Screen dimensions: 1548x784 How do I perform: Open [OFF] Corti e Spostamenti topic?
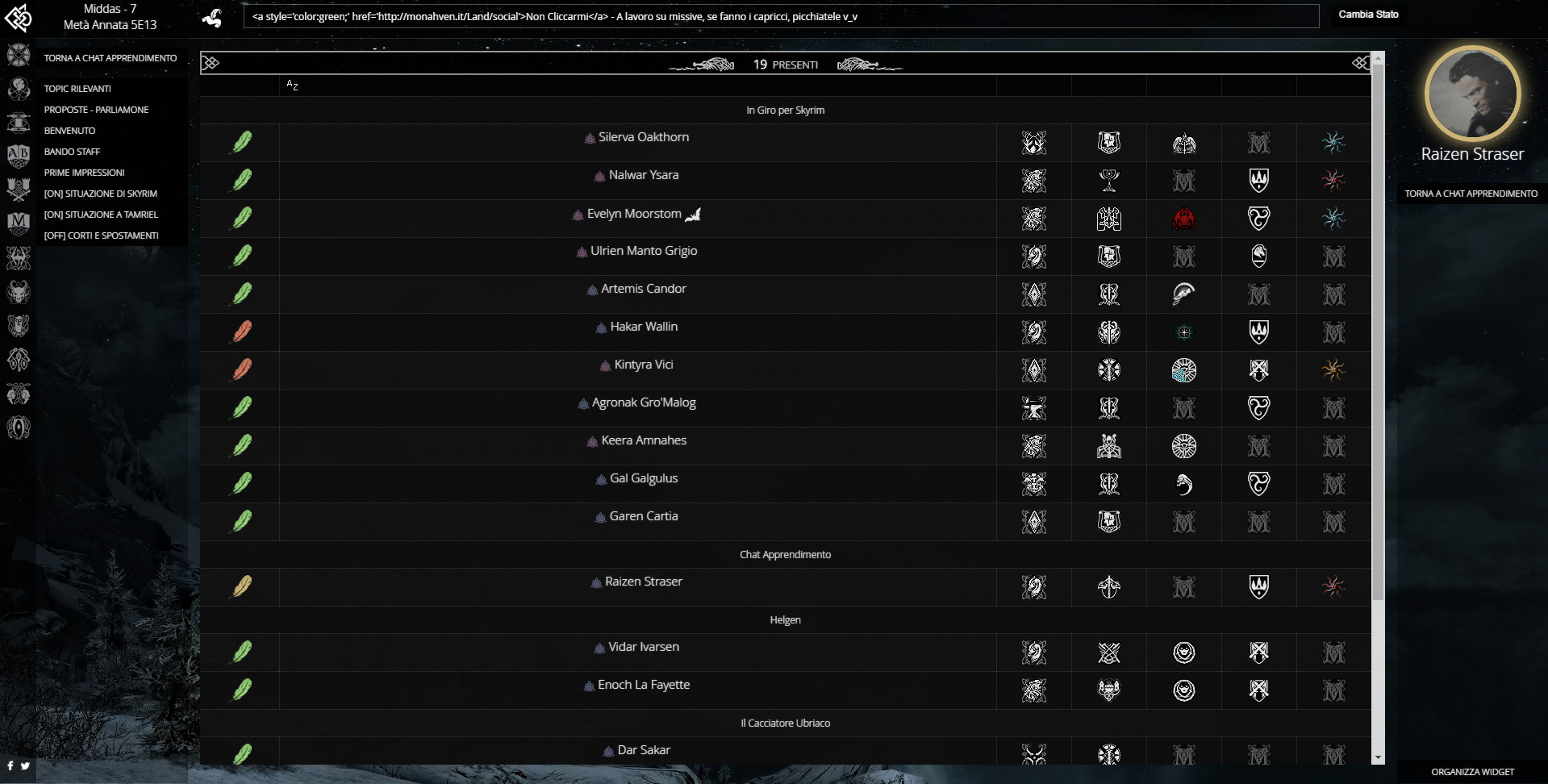[101, 236]
